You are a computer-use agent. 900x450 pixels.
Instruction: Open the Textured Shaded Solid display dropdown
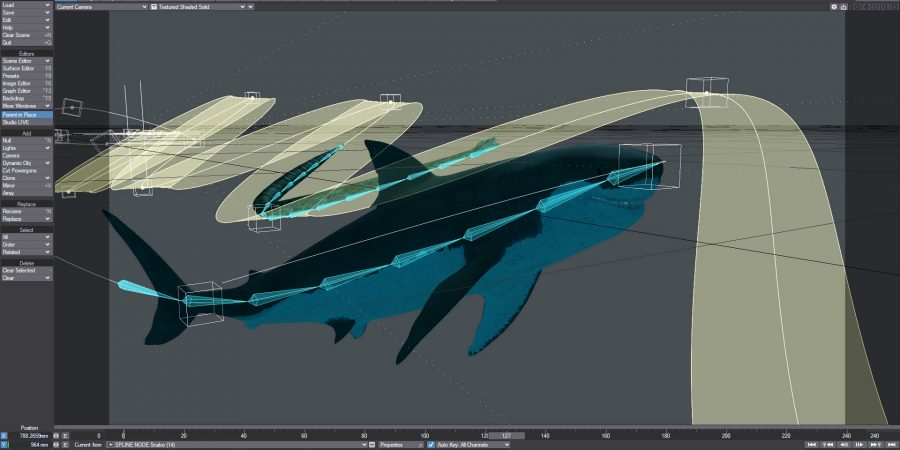pyautogui.click(x=200, y=6)
